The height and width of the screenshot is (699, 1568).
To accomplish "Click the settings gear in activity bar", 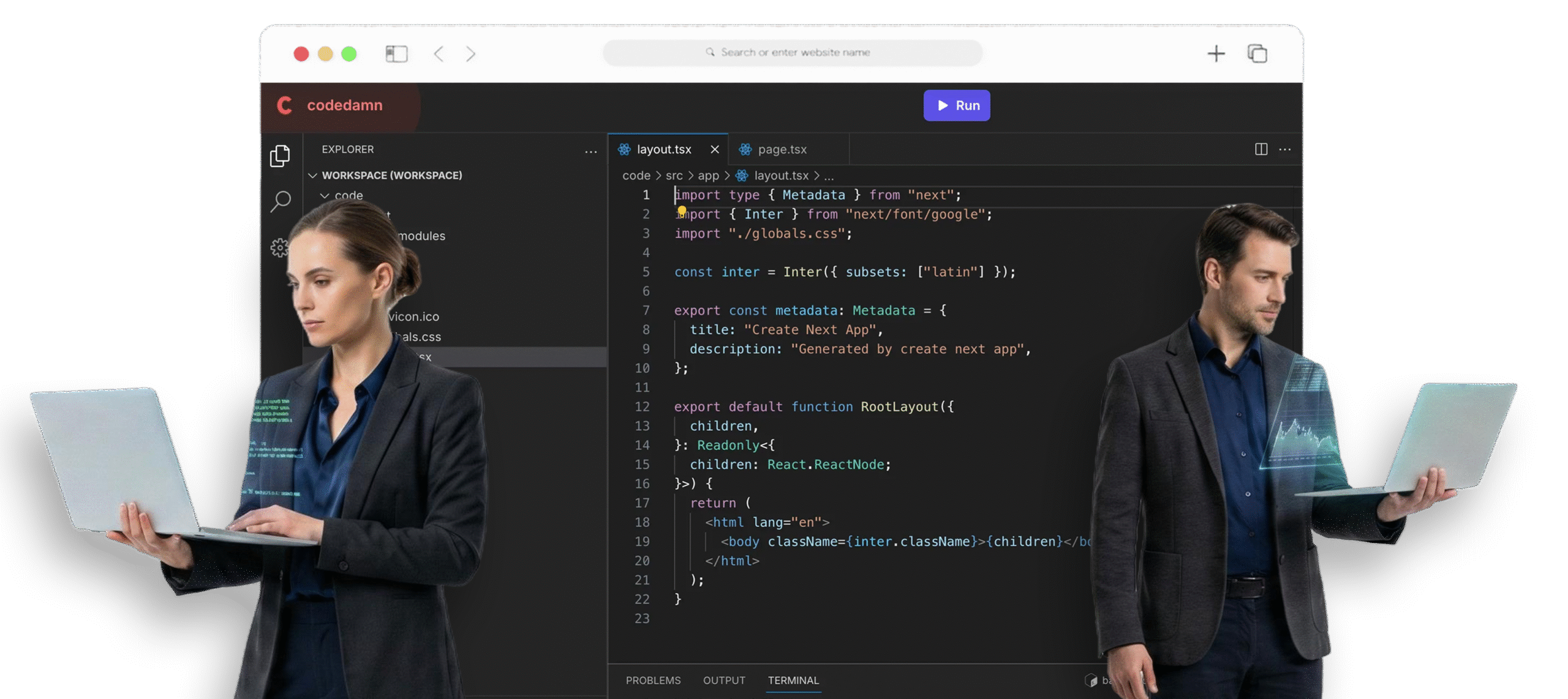I will coord(279,247).
